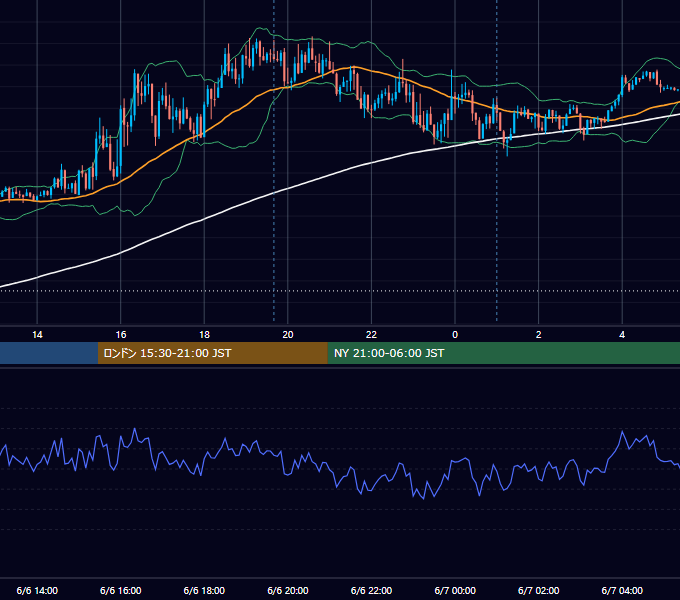Click the 22 hour axis label
This screenshot has height=600, width=680.
pyautogui.click(x=371, y=335)
